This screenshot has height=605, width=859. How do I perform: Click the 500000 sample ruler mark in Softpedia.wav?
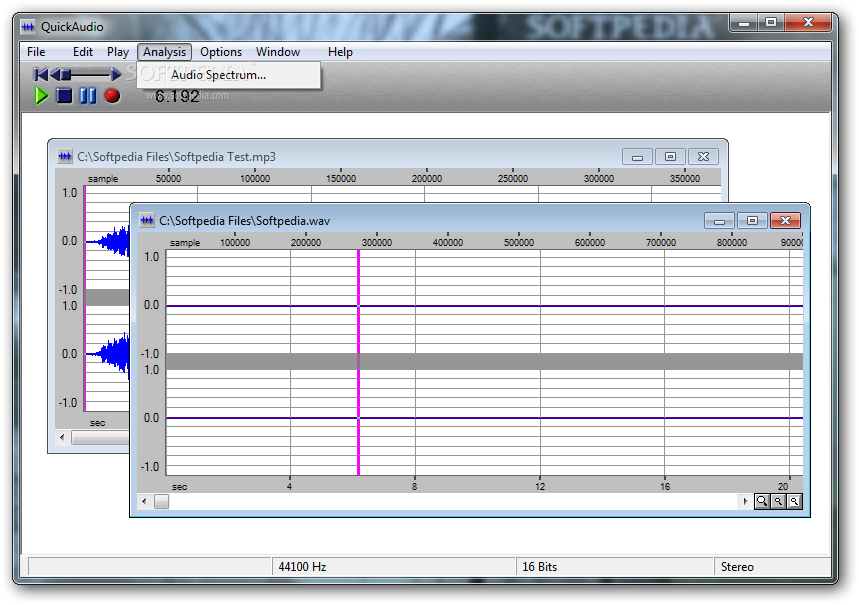519,242
